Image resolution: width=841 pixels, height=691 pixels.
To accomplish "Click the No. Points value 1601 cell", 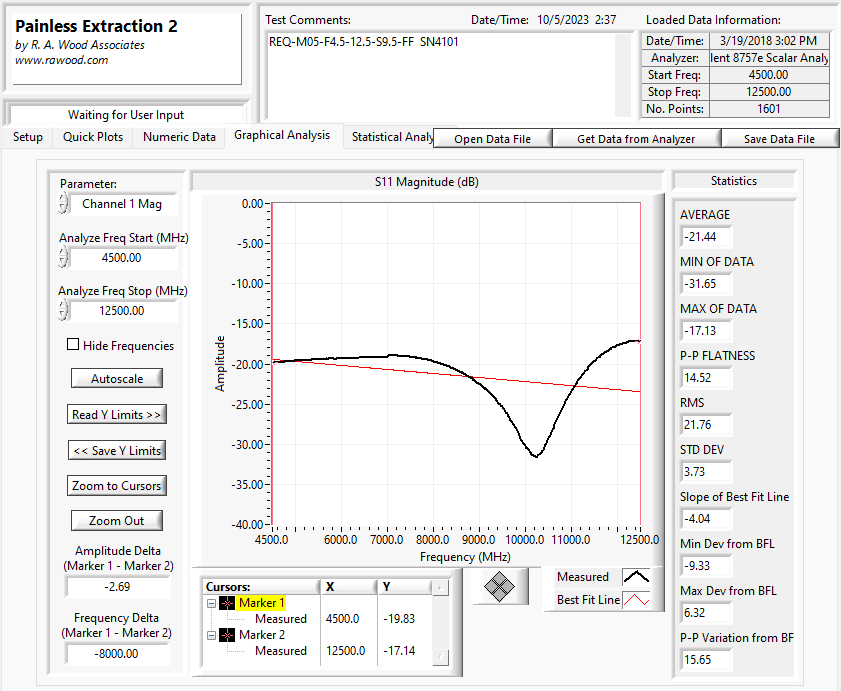I will coord(769,109).
